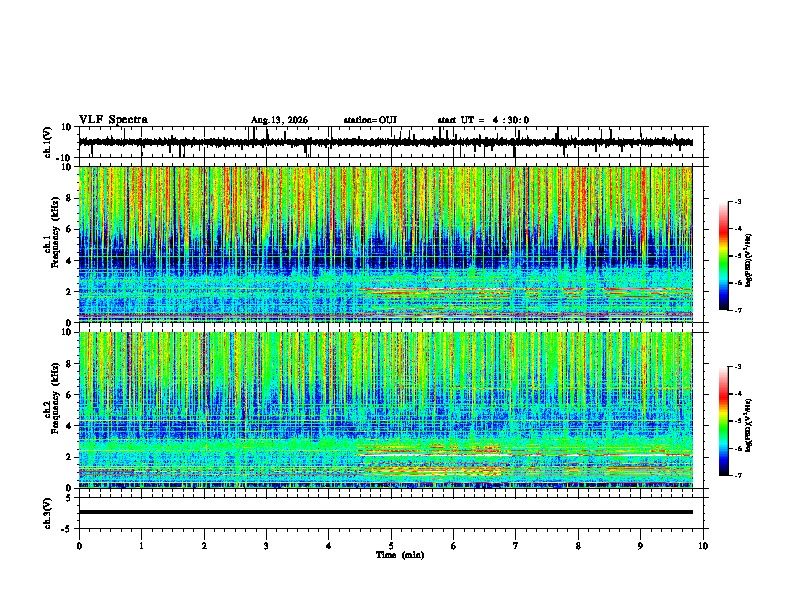Click the ch.2 "Frequency (kHz)" axis label

[55, 397]
